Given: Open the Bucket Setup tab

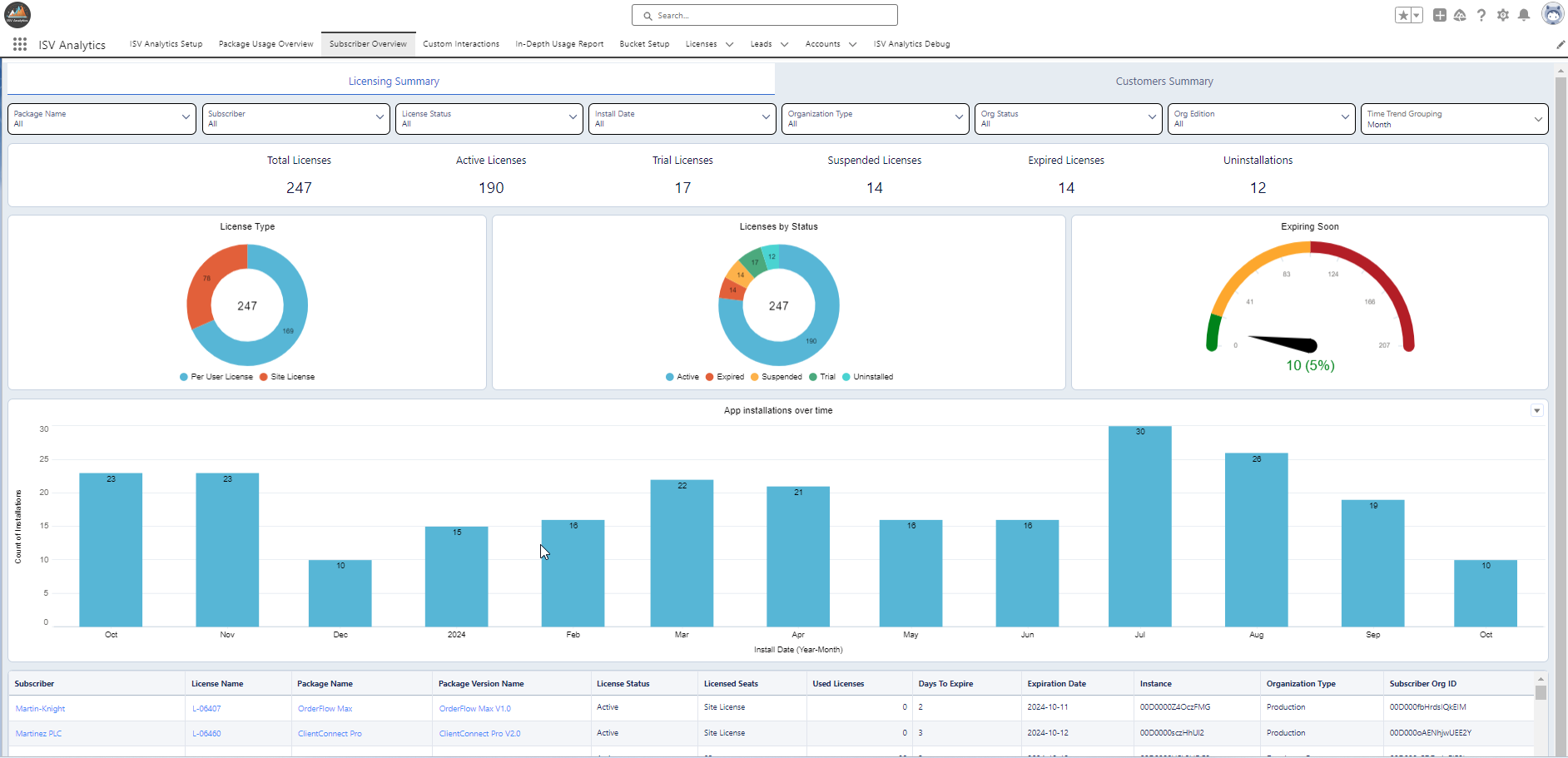Looking at the screenshot, I should 644,44.
